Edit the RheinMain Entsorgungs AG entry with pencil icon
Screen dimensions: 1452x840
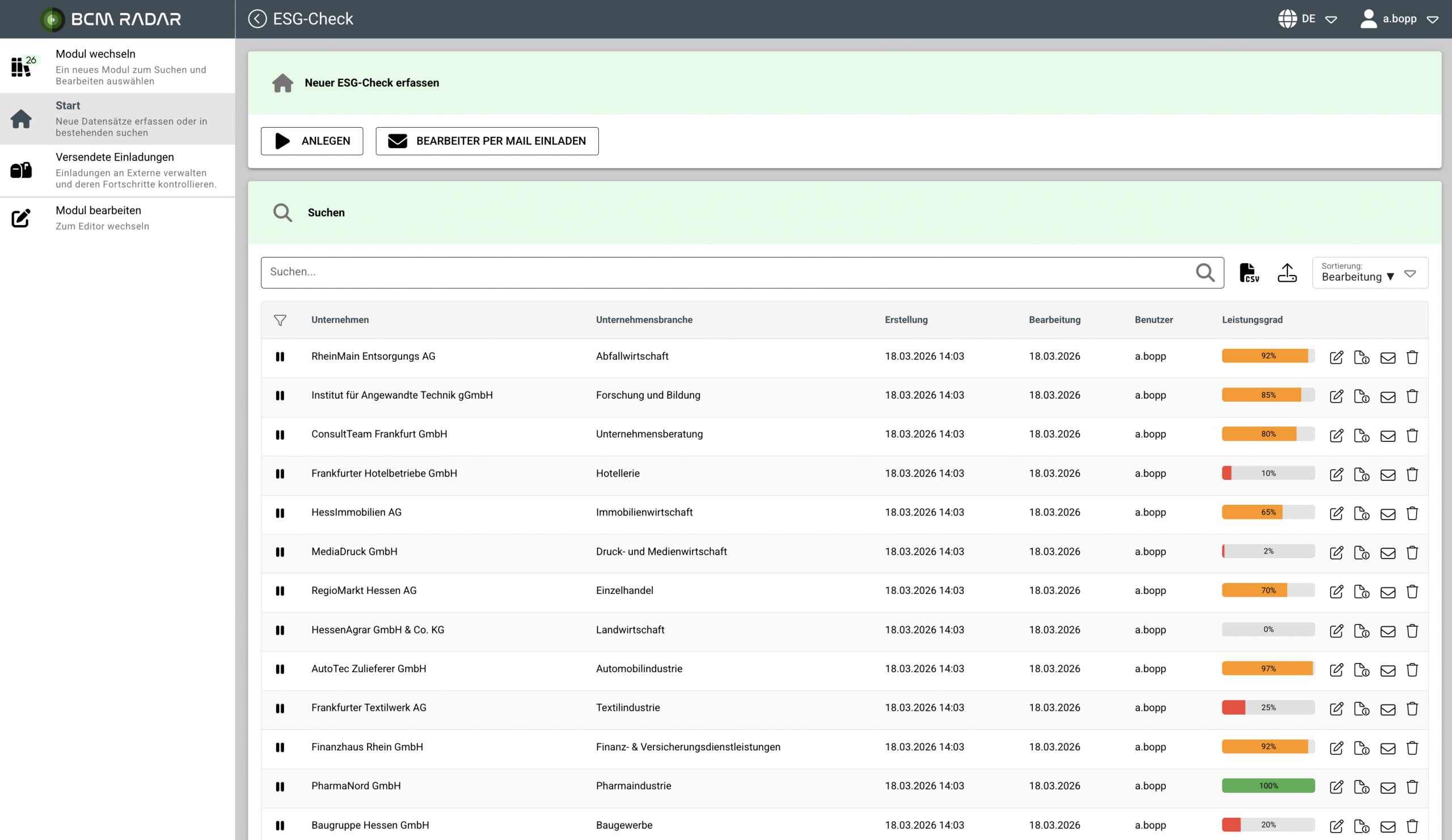[1337, 357]
